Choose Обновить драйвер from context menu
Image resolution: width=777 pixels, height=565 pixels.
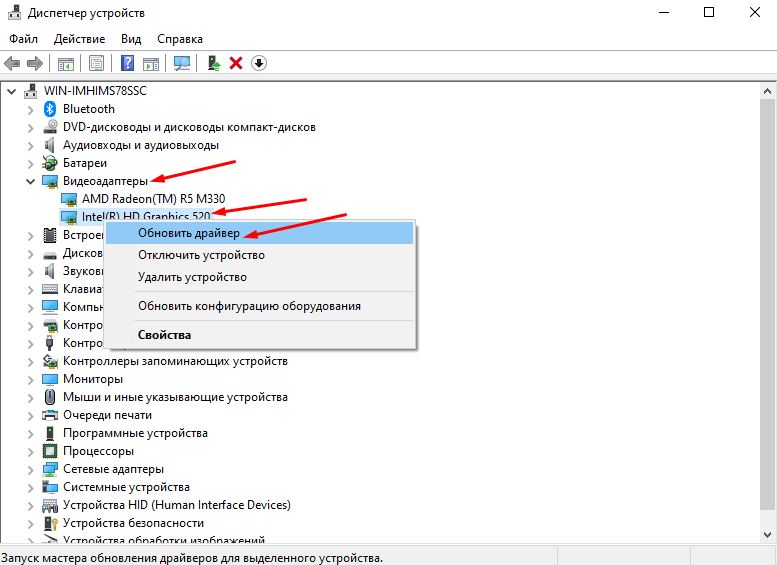[x=259, y=233]
